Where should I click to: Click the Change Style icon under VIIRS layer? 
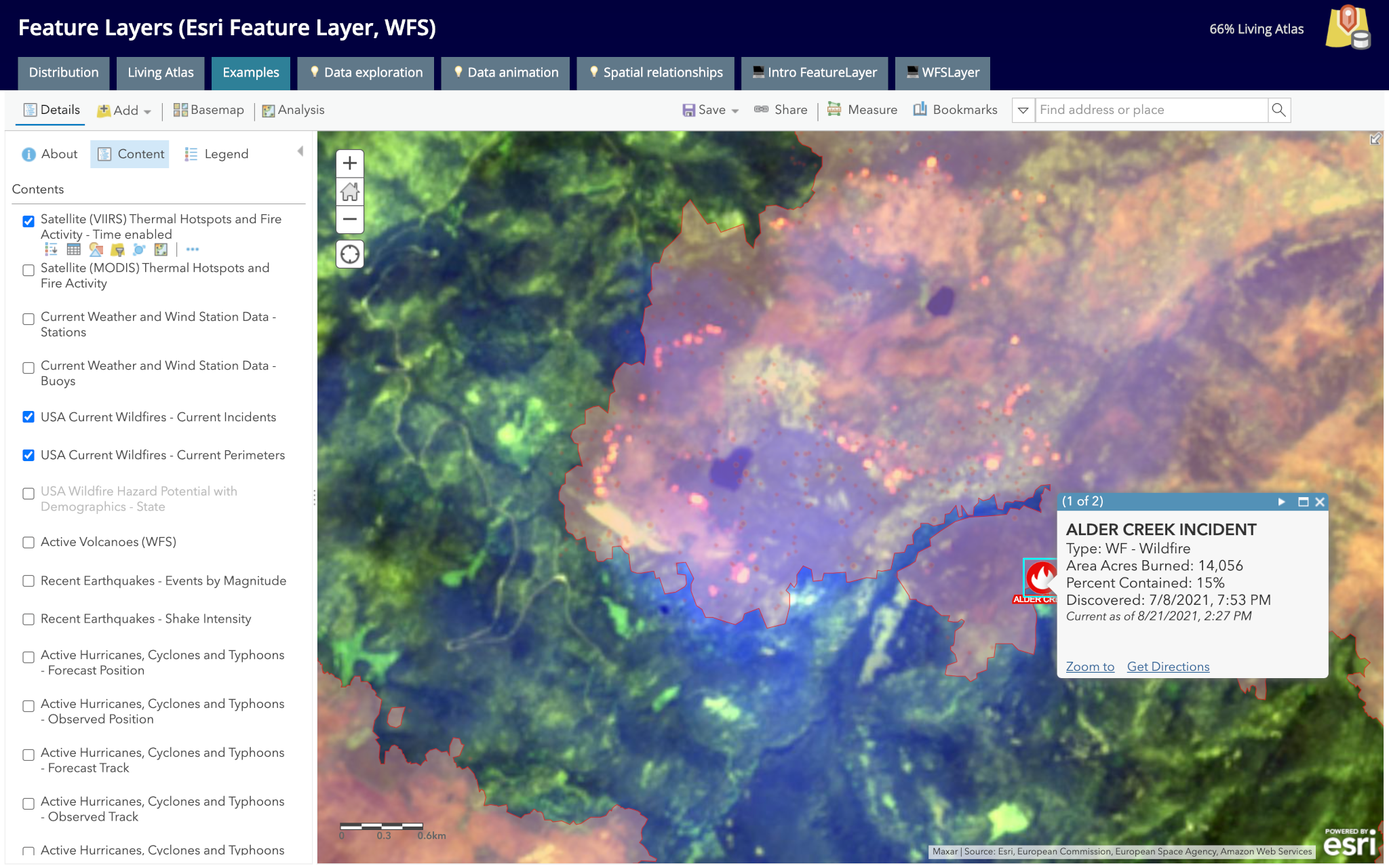pyautogui.click(x=96, y=250)
